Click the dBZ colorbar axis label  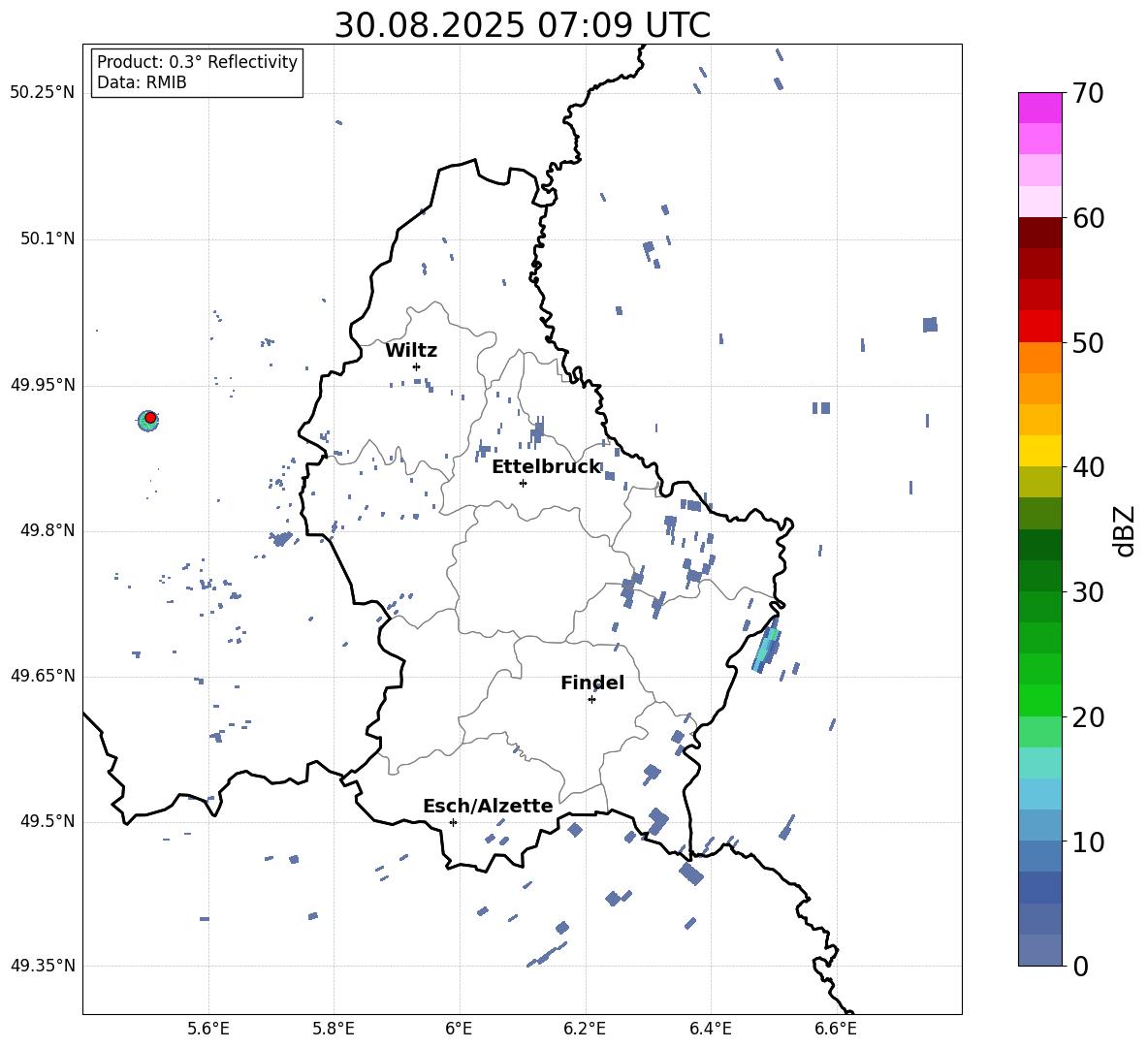1126,531
